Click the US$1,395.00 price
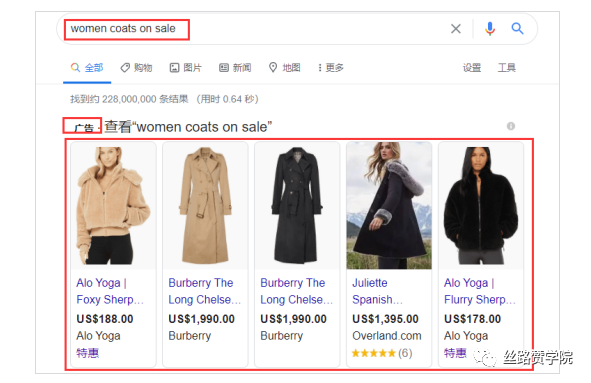 tap(385, 319)
